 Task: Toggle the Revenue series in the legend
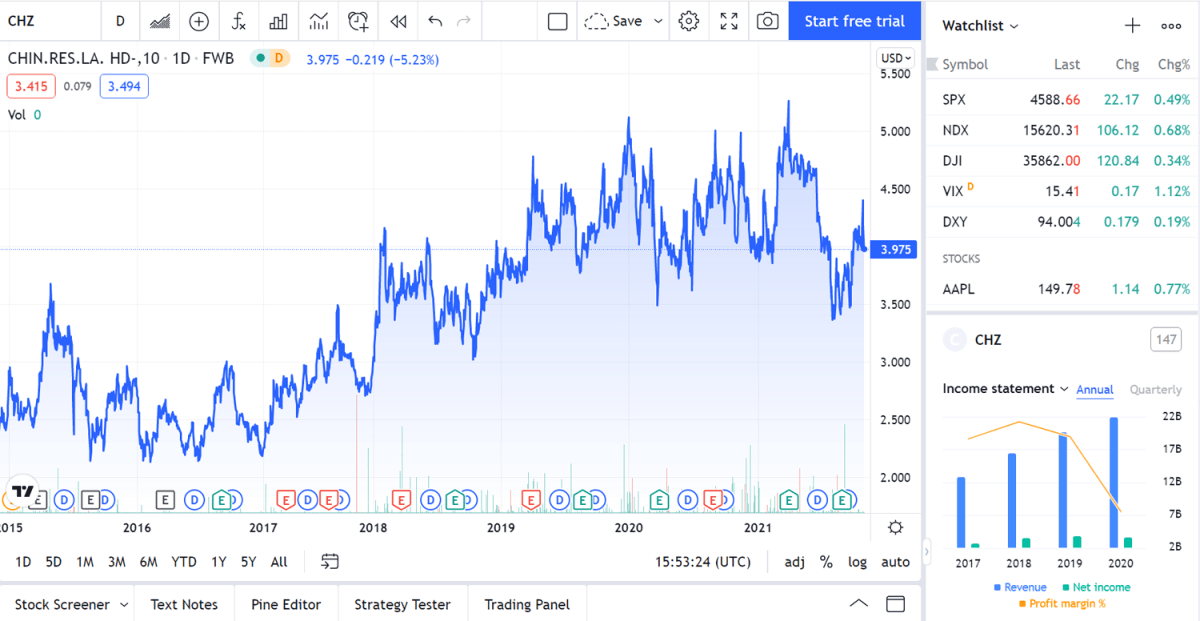[x=1020, y=587]
